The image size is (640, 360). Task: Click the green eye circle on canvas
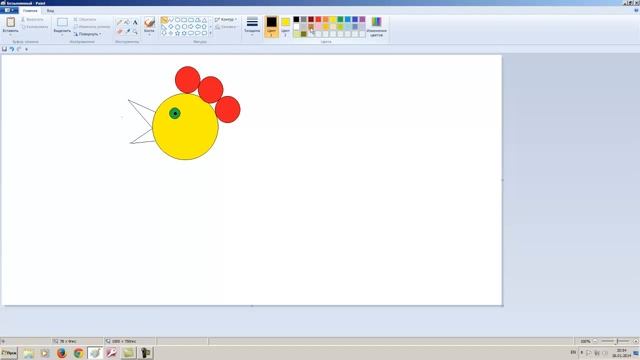(175, 113)
